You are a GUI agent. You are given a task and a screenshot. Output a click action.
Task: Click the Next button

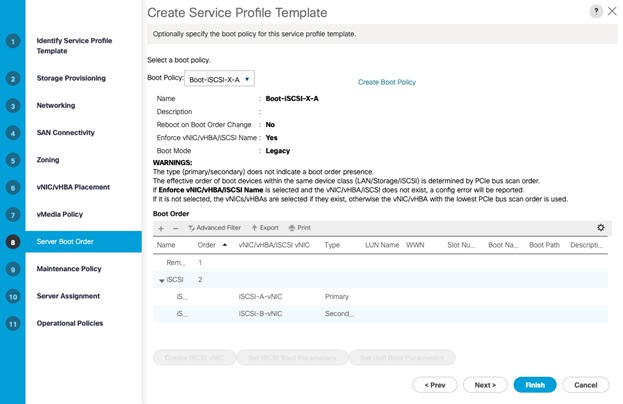[485, 385]
